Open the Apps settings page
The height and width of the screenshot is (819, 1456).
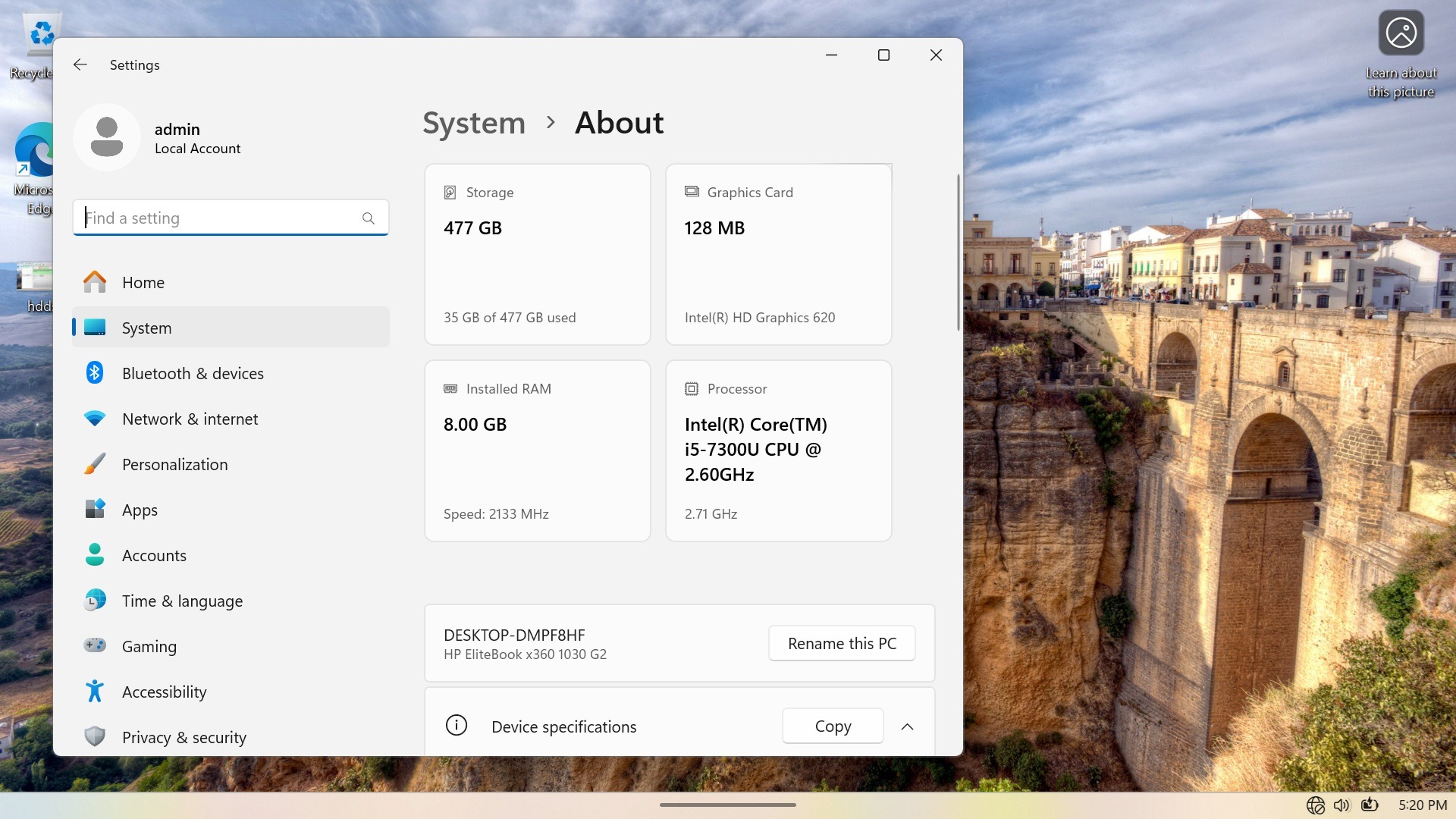[140, 510]
